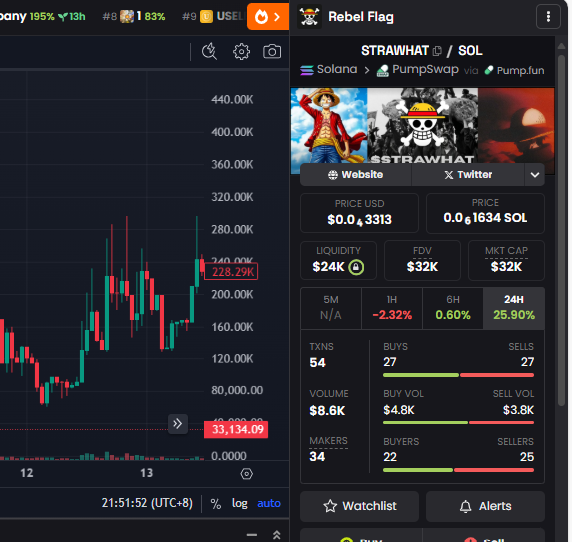The image size is (572, 542).
Task: Click the FDV $32K box
Action: pos(422,260)
